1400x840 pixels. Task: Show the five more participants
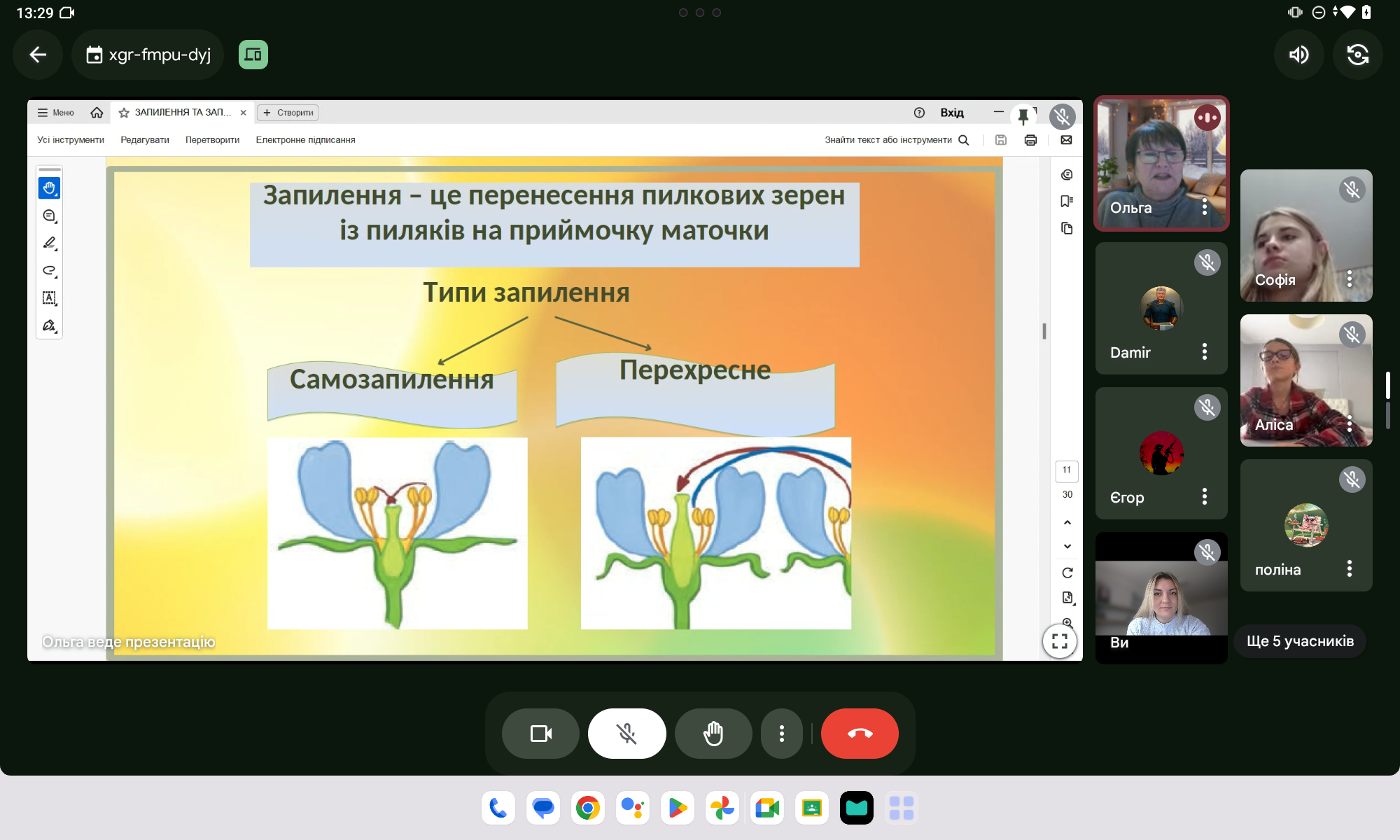point(1300,641)
